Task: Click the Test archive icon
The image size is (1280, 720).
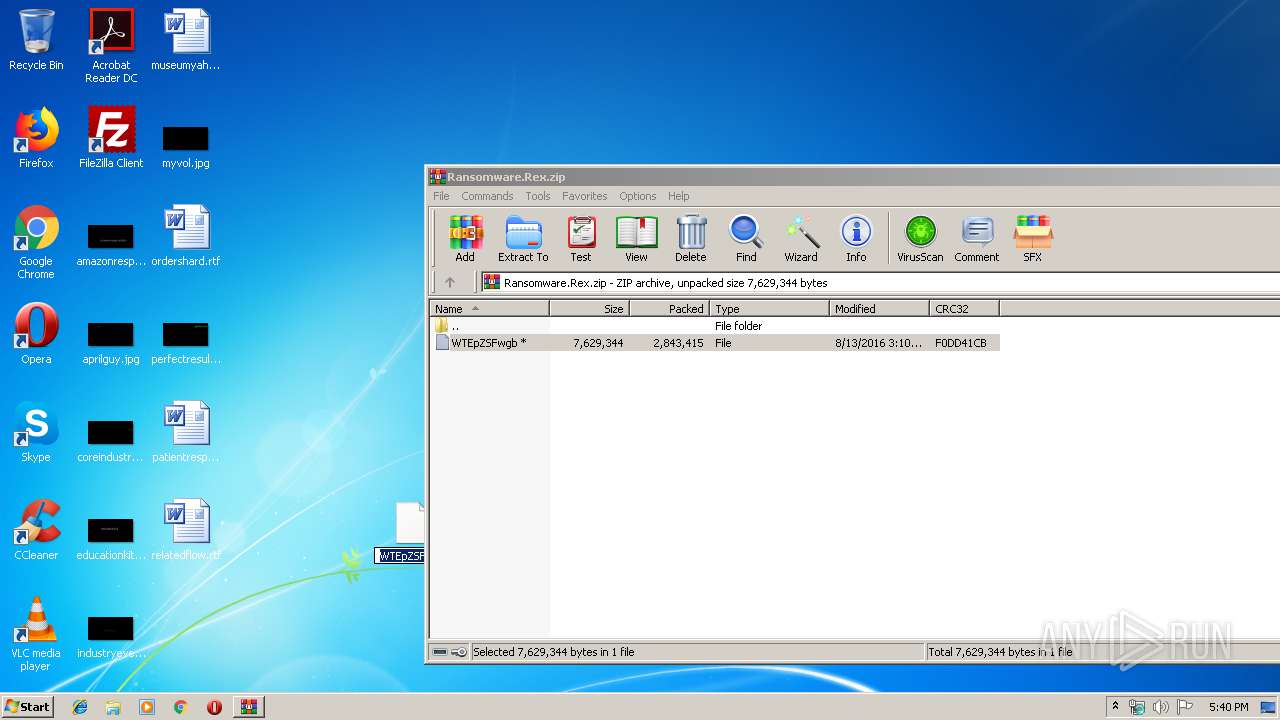Action: tap(581, 239)
